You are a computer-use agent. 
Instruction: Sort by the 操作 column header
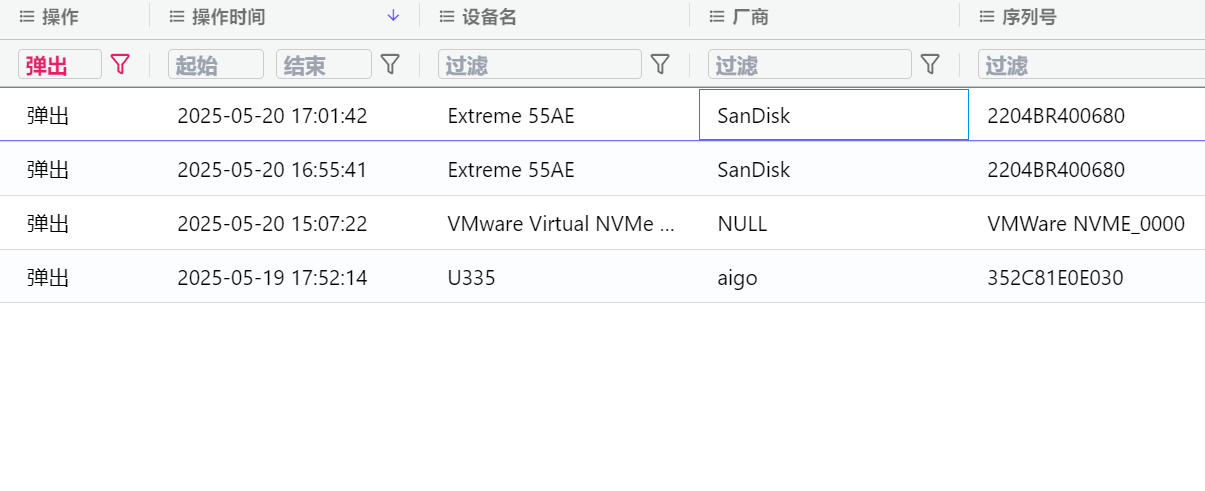[60, 17]
